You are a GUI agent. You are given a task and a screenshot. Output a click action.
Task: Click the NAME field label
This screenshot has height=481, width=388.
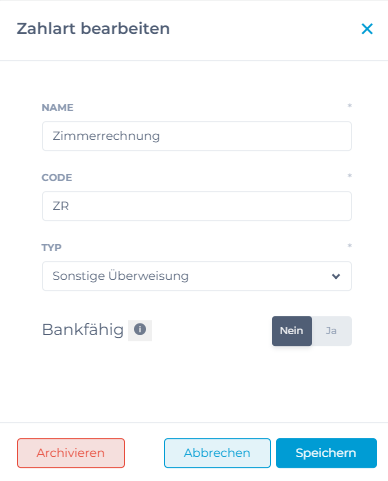57,108
